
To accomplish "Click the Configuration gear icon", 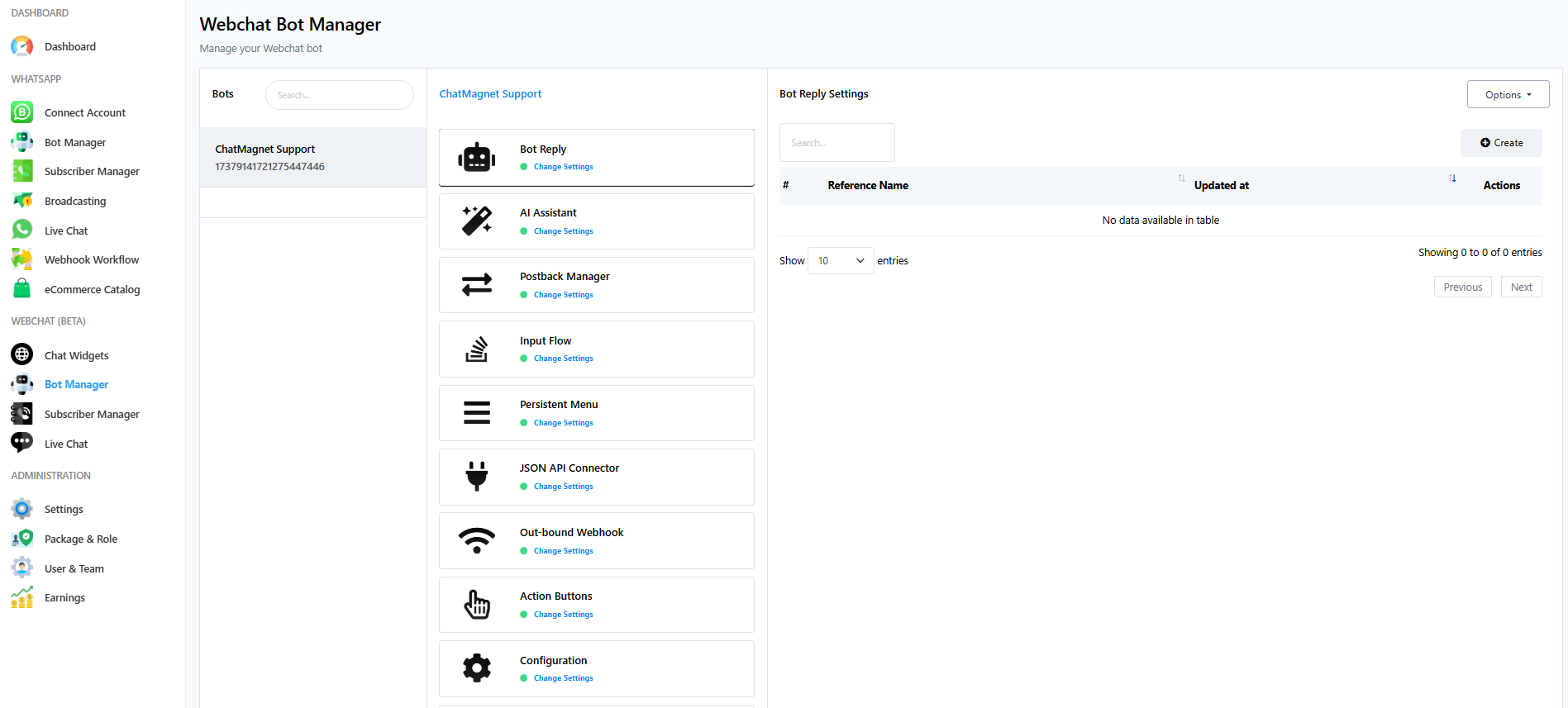I will click(477, 668).
